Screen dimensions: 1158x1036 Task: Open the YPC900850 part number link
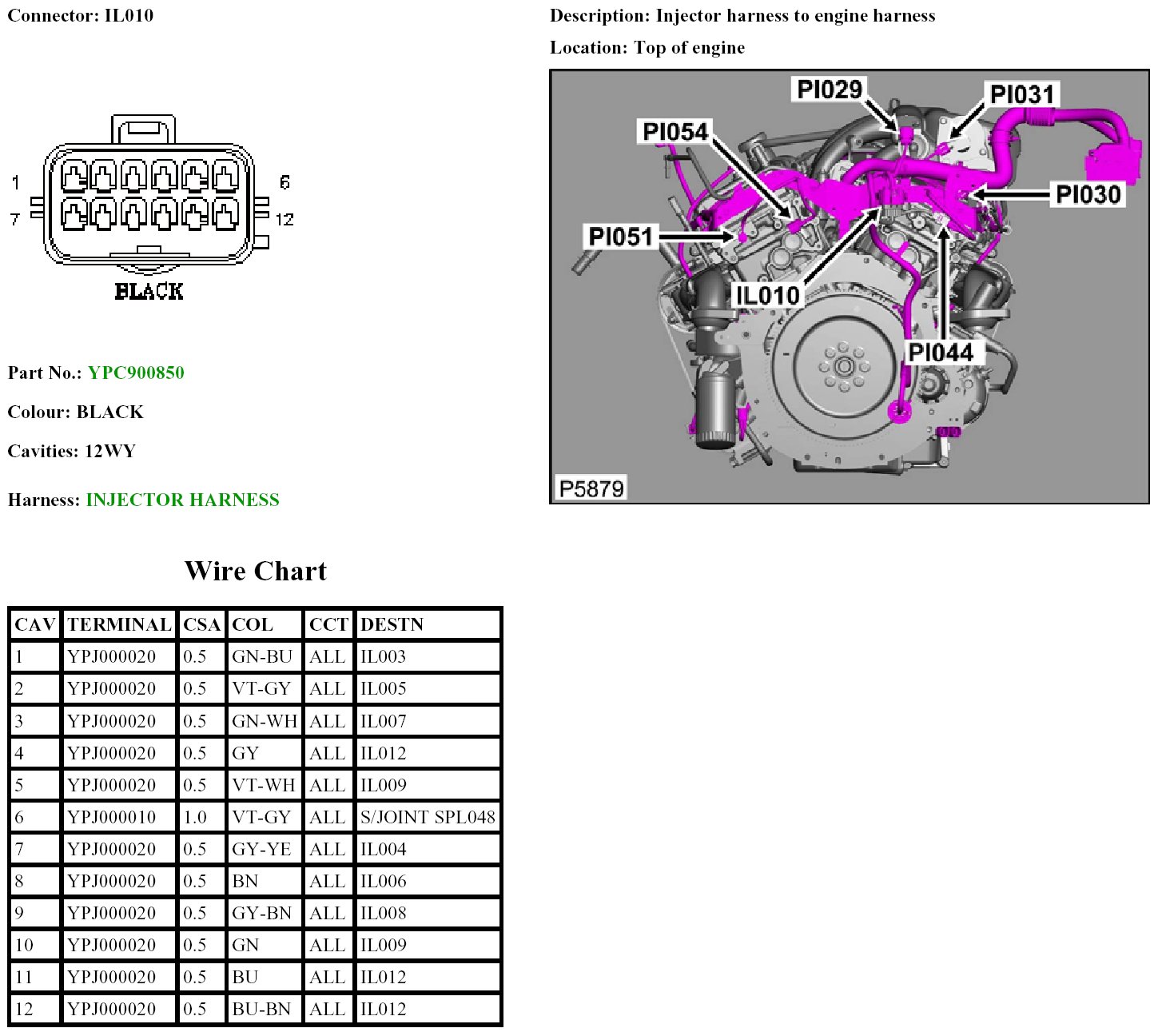(136, 373)
